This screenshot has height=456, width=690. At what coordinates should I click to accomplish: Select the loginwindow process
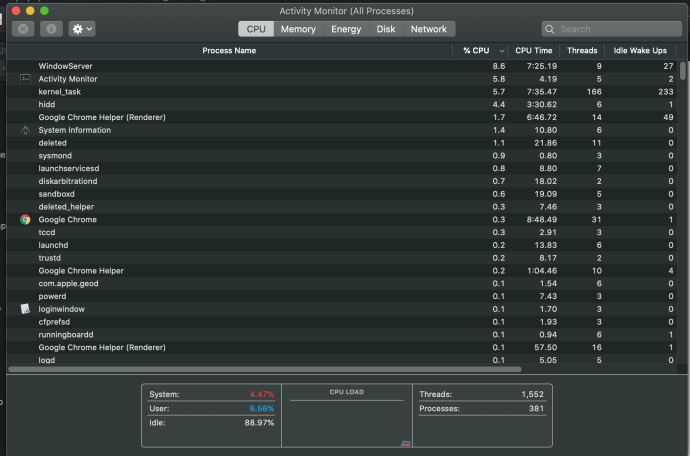[x=342, y=309]
